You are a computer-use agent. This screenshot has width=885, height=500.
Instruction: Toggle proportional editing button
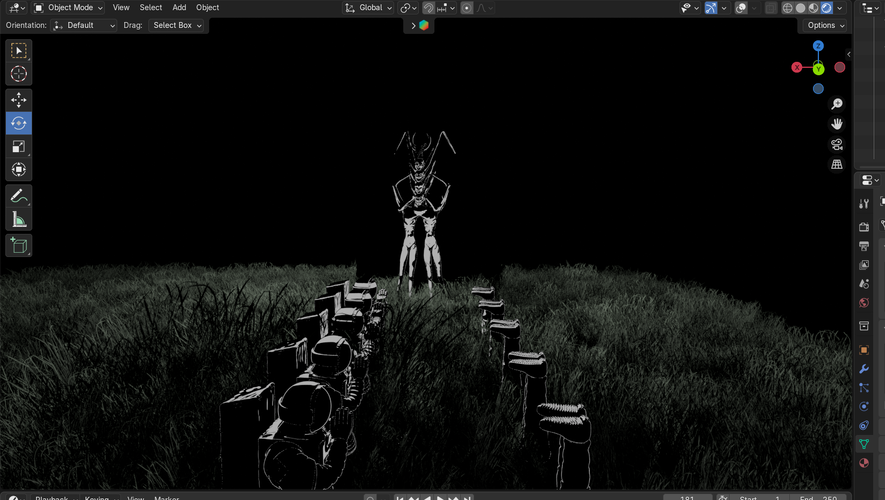(x=466, y=8)
